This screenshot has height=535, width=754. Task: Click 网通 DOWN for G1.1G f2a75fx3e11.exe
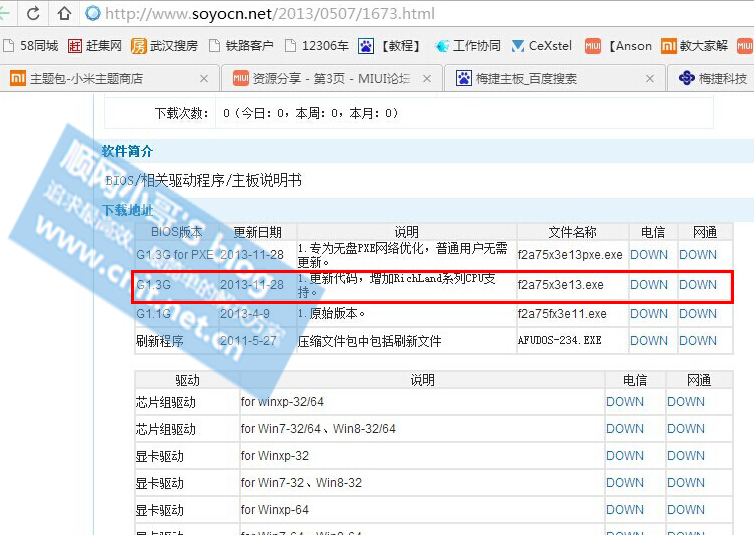point(698,314)
